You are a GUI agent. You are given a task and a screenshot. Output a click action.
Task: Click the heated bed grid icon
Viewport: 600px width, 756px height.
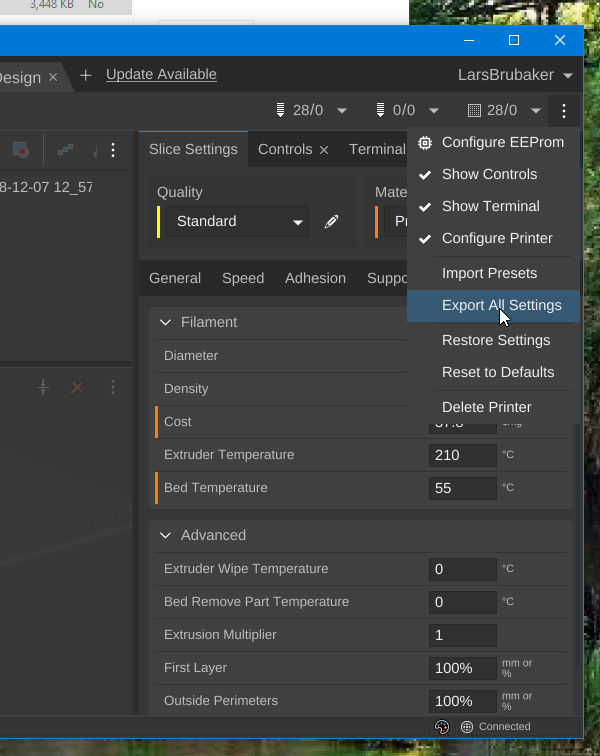474,110
